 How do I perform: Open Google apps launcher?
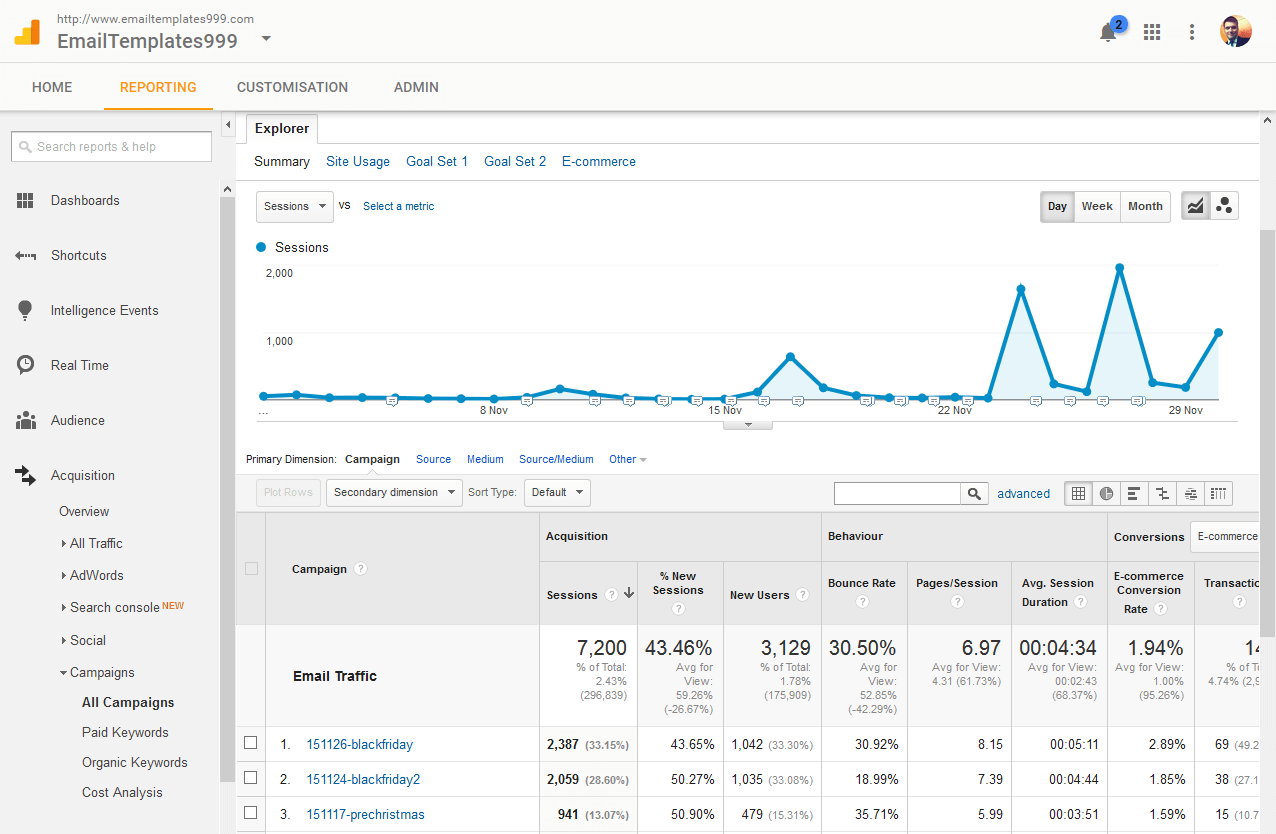point(1152,32)
